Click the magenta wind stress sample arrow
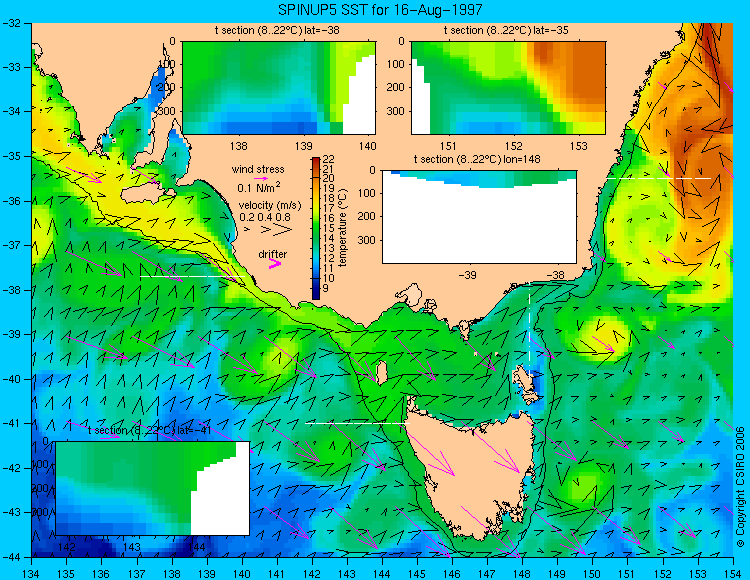750x580 pixels. point(261,177)
